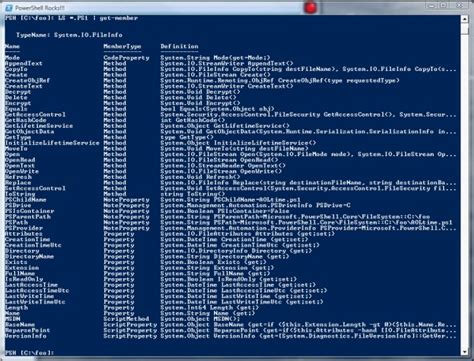Click the 'OpenWrite' member name
This screenshot has height=361, width=474.
point(22,171)
